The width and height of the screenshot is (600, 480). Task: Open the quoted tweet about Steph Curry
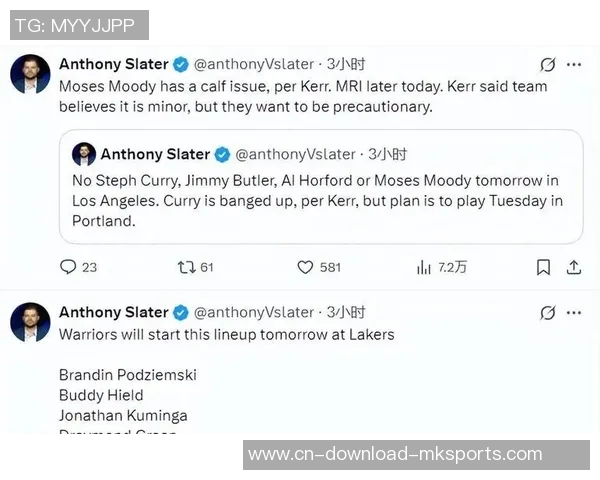(320, 200)
